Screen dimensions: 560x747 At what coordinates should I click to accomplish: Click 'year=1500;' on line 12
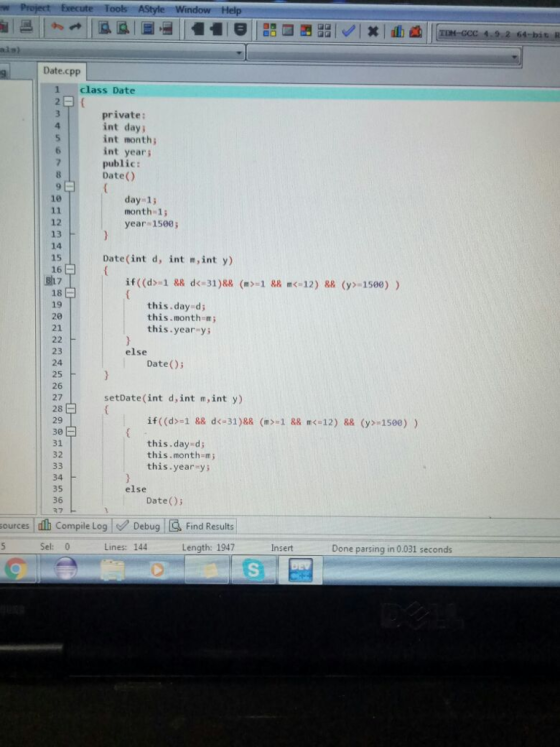point(151,223)
